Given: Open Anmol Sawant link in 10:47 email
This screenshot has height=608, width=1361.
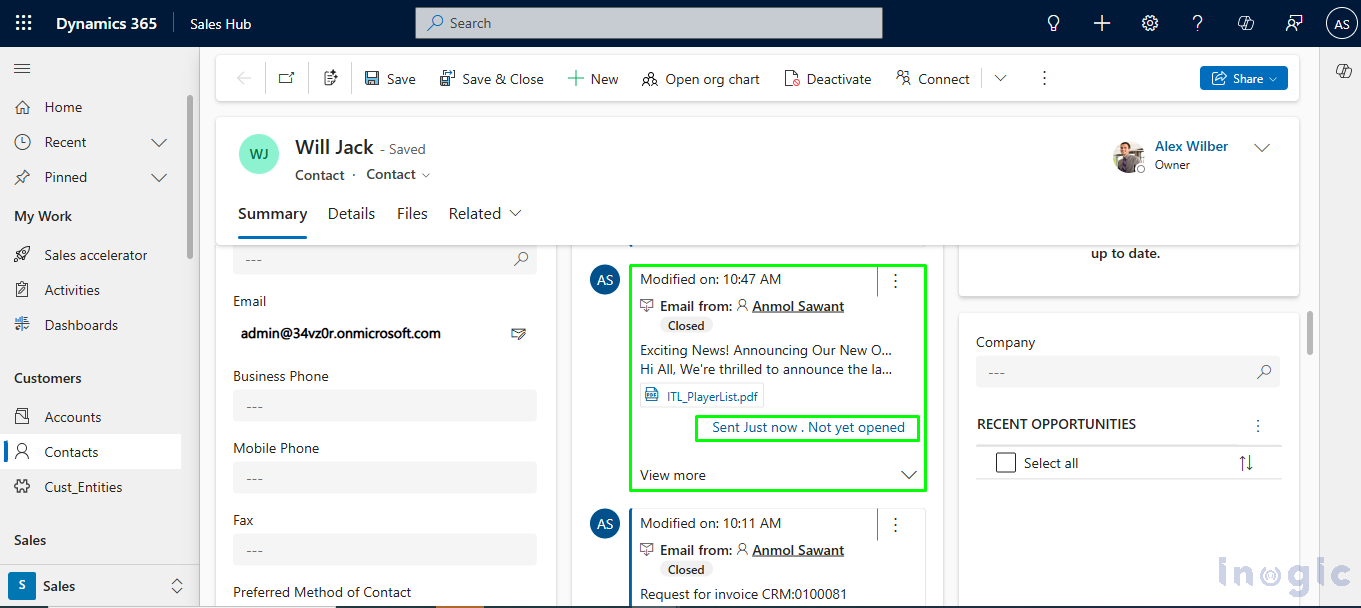Looking at the screenshot, I should pos(798,306).
